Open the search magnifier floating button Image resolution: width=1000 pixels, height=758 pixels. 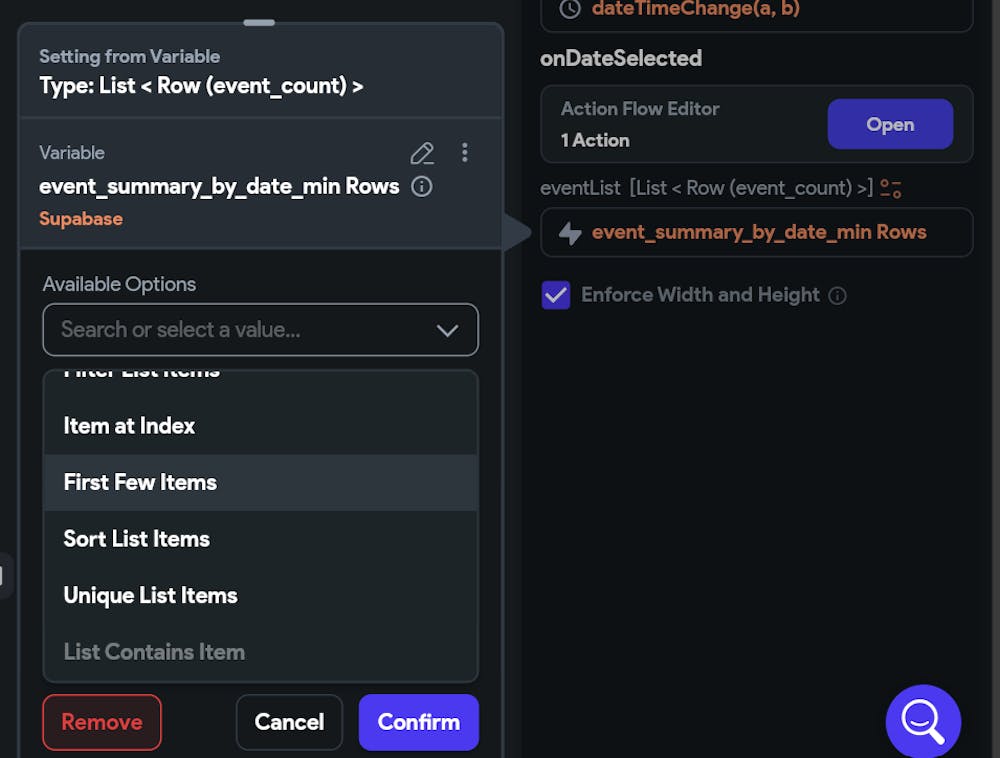point(922,721)
